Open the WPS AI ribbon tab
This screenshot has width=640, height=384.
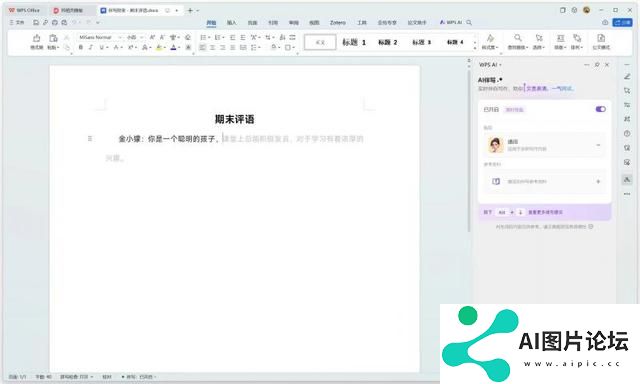pos(451,22)
